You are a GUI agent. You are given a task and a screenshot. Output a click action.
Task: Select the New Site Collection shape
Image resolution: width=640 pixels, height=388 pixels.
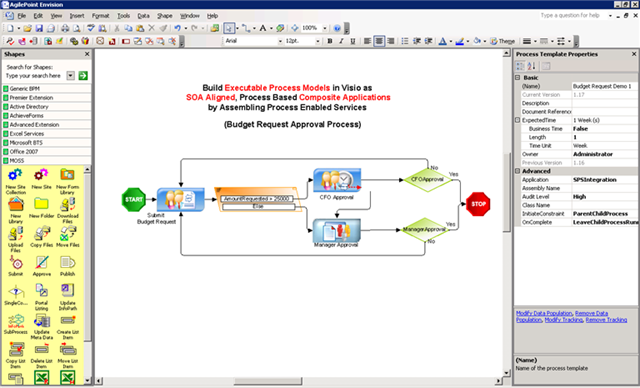16,181
